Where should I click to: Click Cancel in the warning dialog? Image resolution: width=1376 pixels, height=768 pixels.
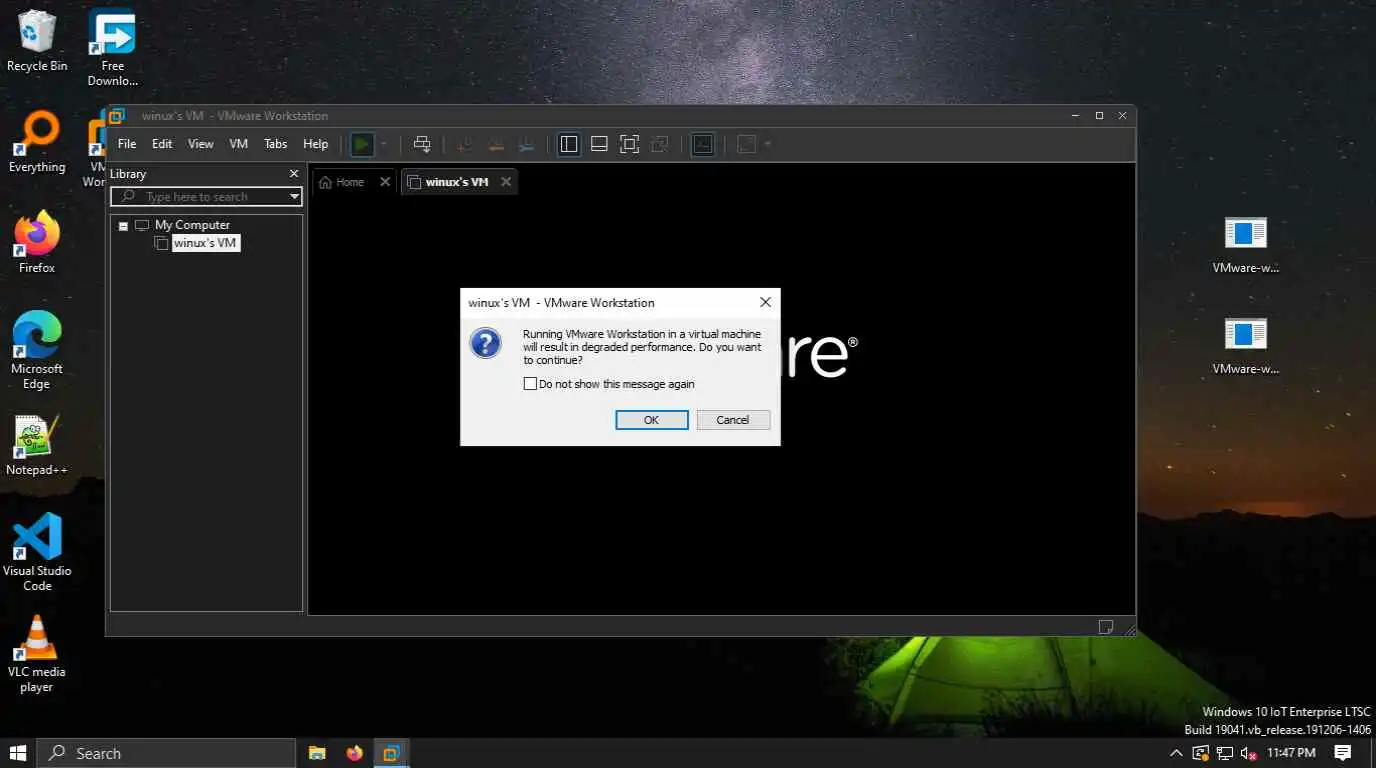click(x=733, y=420)
